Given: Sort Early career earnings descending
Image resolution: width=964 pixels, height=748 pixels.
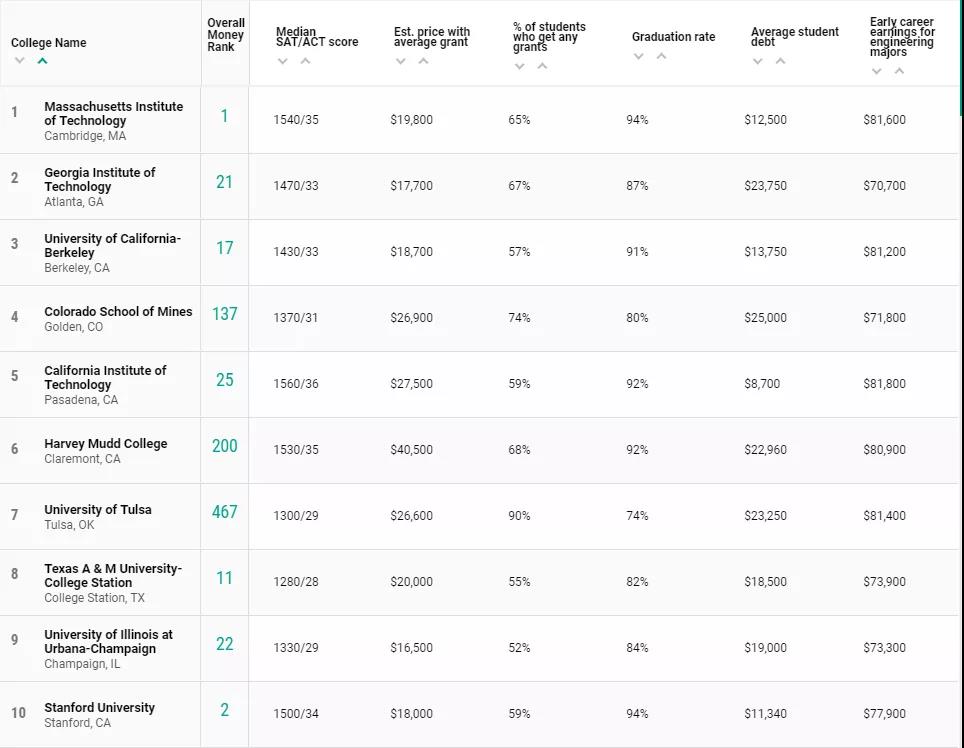Looking at the screenshot, I should click(x=877, y=71).
